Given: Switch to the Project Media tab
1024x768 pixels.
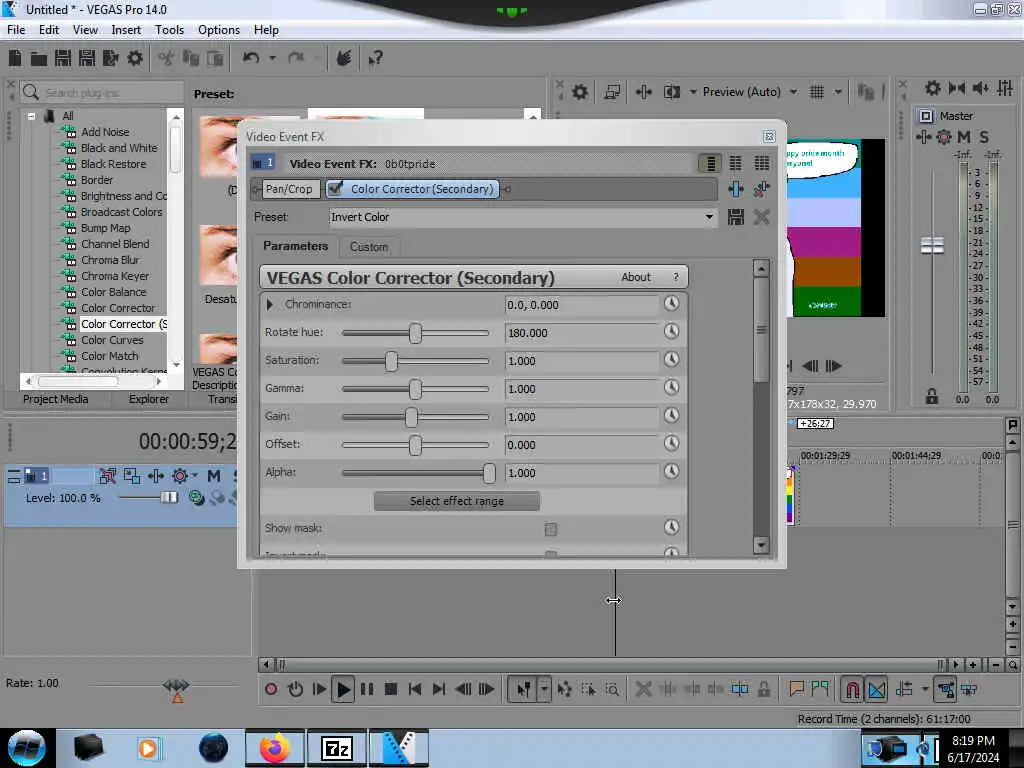Looking at the screenshot, I should click(x=56, y=399).
